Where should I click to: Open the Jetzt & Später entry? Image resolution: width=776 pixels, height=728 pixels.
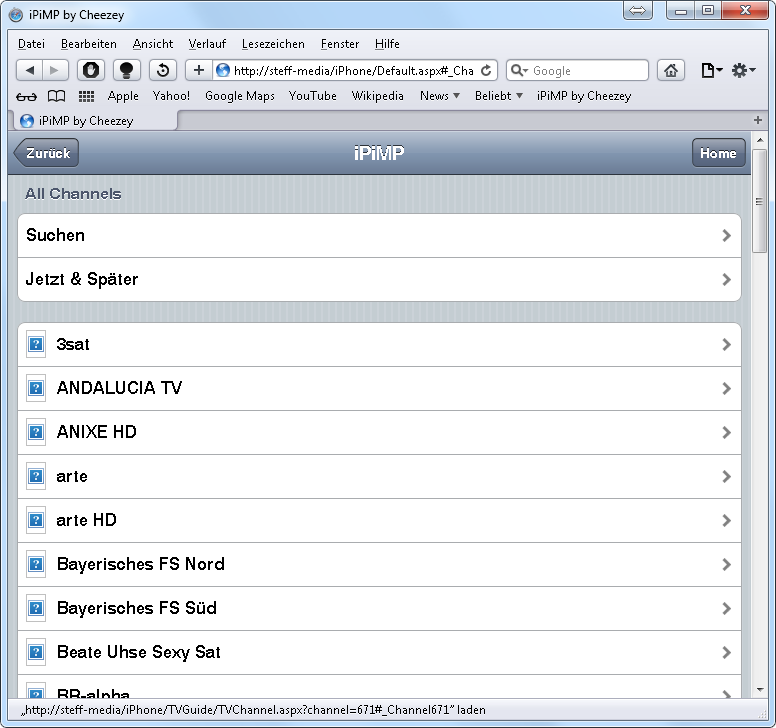pos(379,280)
